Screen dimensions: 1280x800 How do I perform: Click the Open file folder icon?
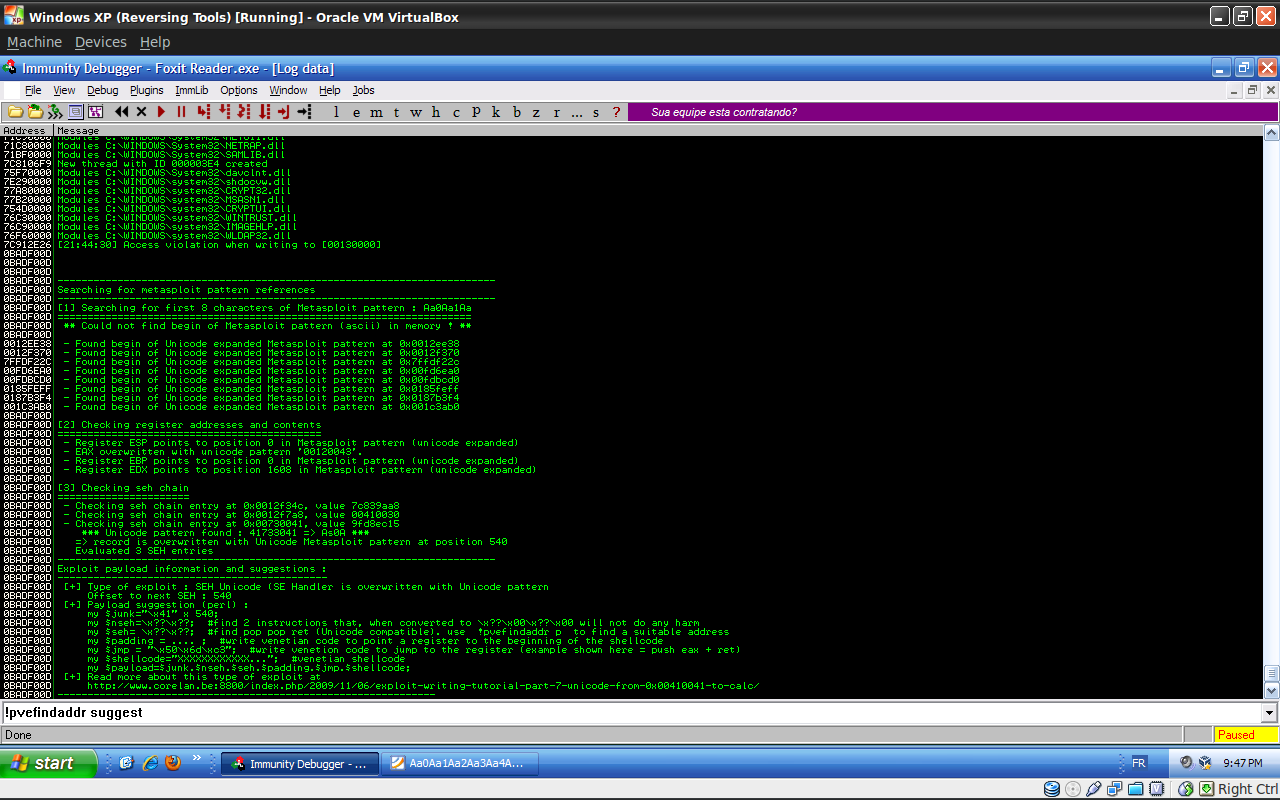(x=16, y=112)
